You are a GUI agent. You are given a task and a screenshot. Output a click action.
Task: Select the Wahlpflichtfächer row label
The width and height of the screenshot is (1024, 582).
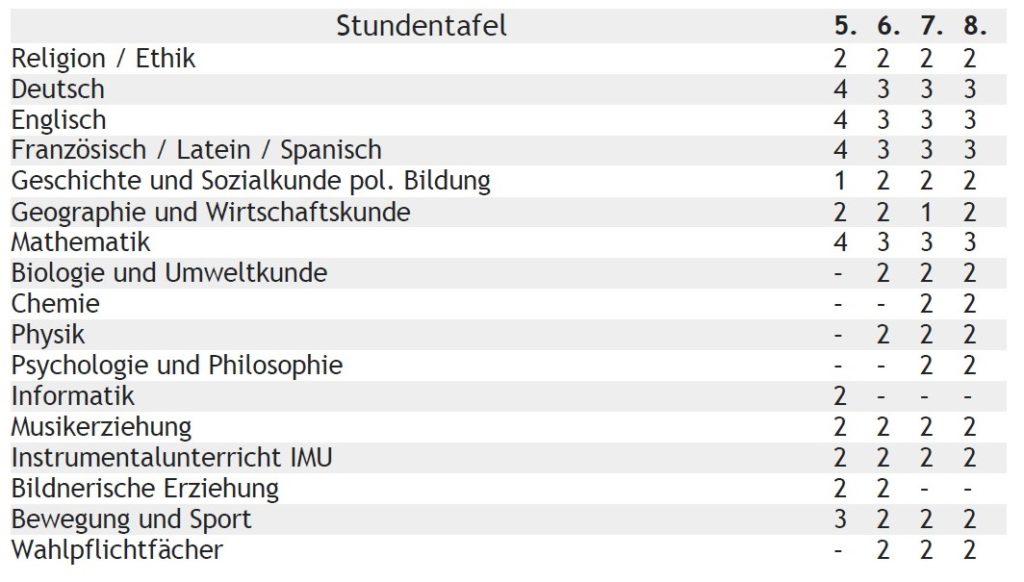117,550
